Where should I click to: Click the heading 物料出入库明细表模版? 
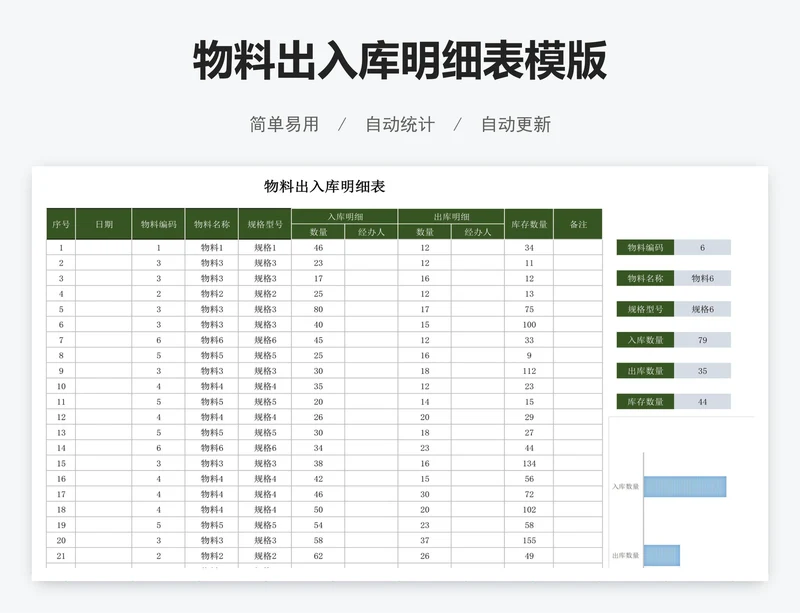(x=400, y=61)
